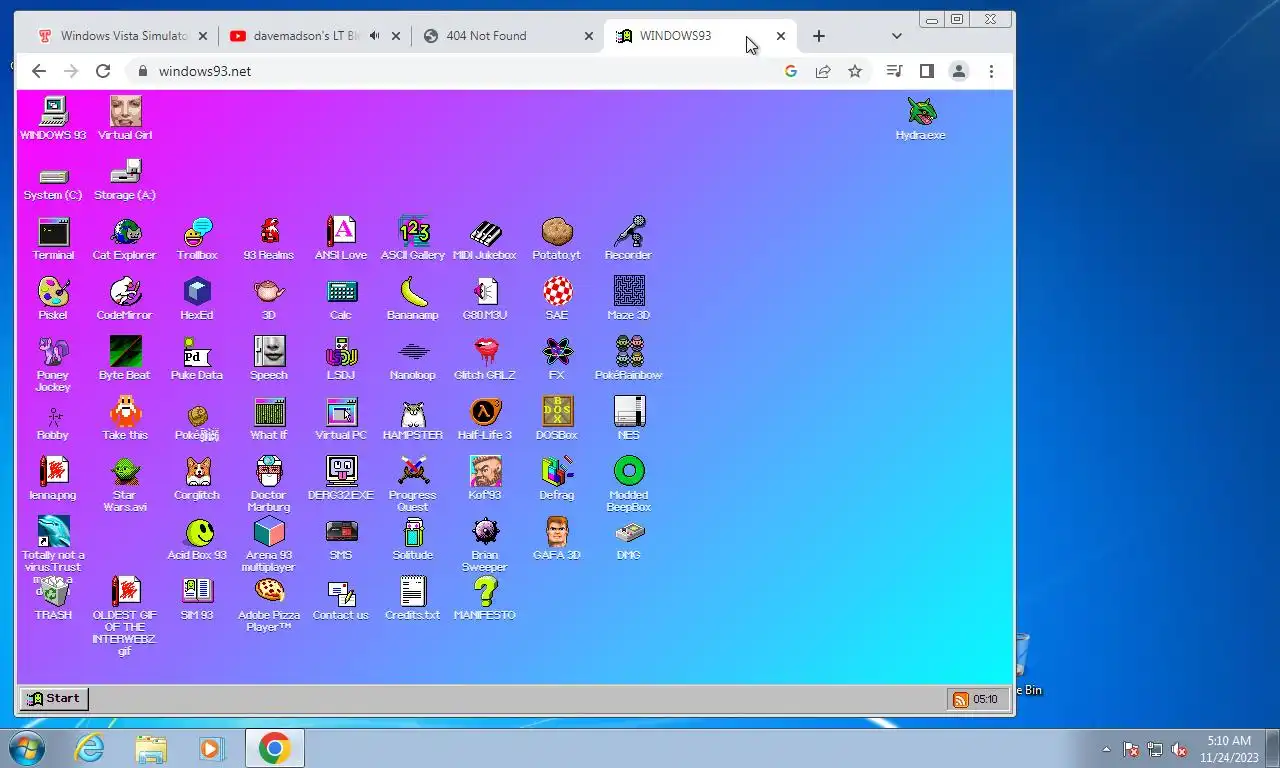Open Half-Life 3 icon
The image size is (1280, 768).
point(485,418)
